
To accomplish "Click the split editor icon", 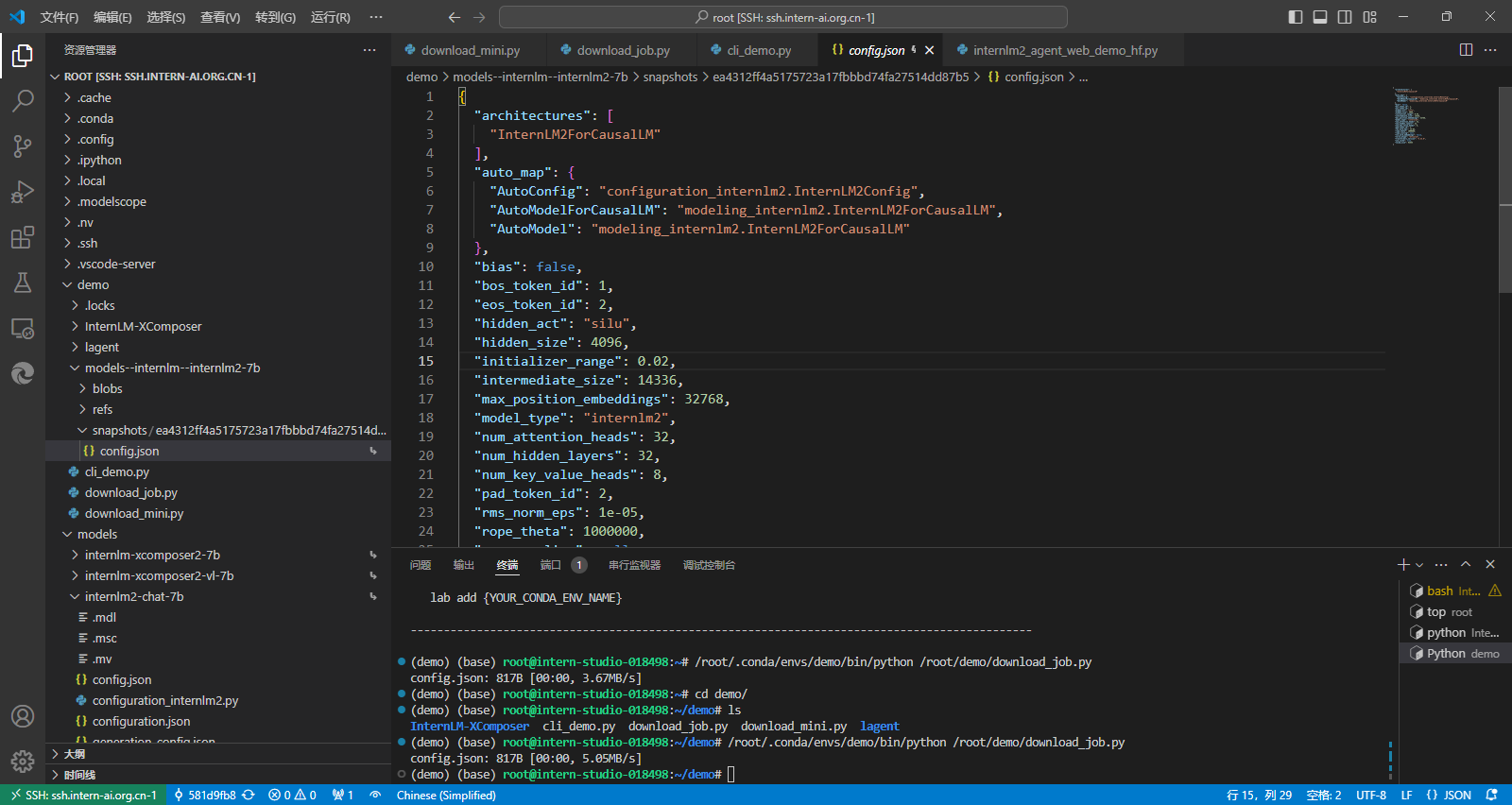I will click(1466, 50).
